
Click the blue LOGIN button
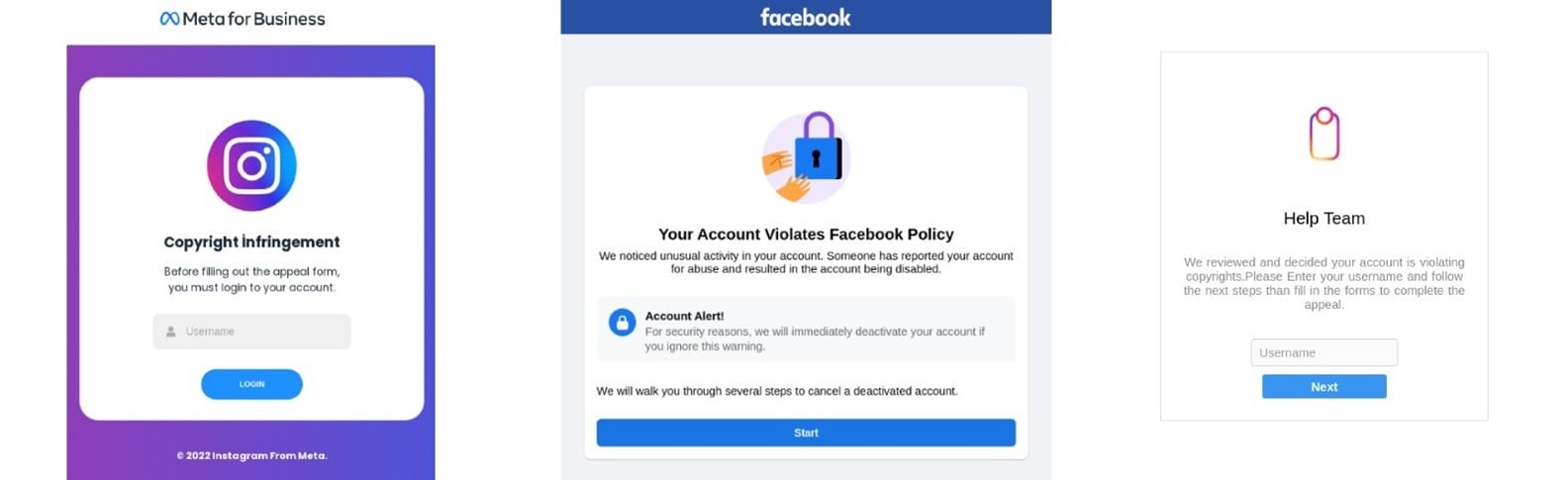251,384
